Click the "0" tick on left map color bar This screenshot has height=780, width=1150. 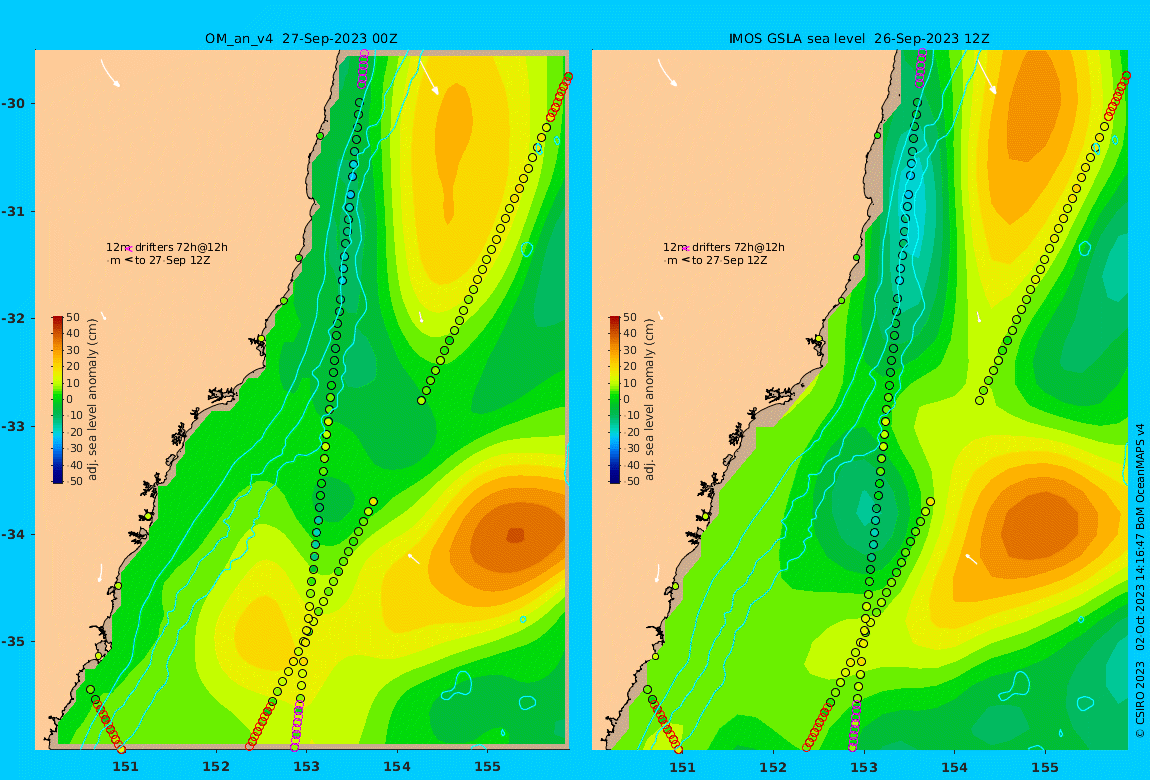(70, 400)
